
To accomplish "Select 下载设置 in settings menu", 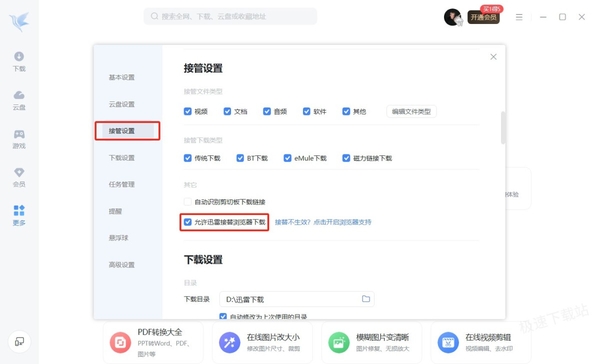I will (x=122, y=158).
